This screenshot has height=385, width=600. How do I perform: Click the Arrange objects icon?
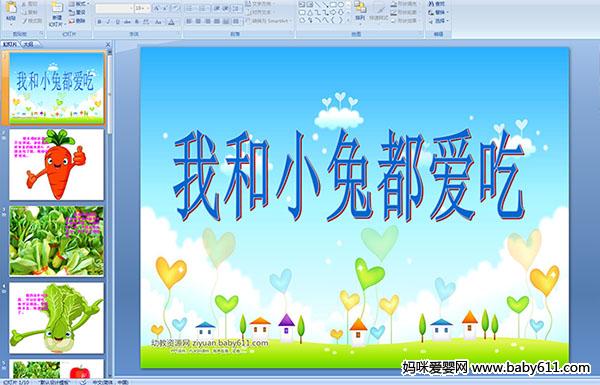point(360,11)
